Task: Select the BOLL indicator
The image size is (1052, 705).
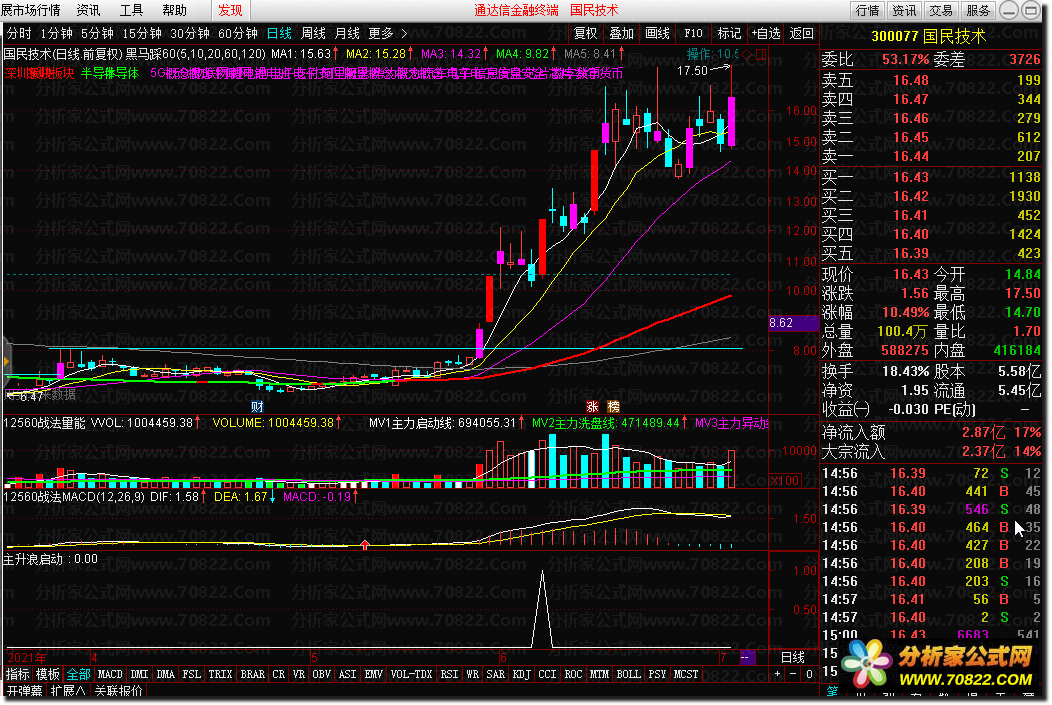Action: (x=628, y=674)
